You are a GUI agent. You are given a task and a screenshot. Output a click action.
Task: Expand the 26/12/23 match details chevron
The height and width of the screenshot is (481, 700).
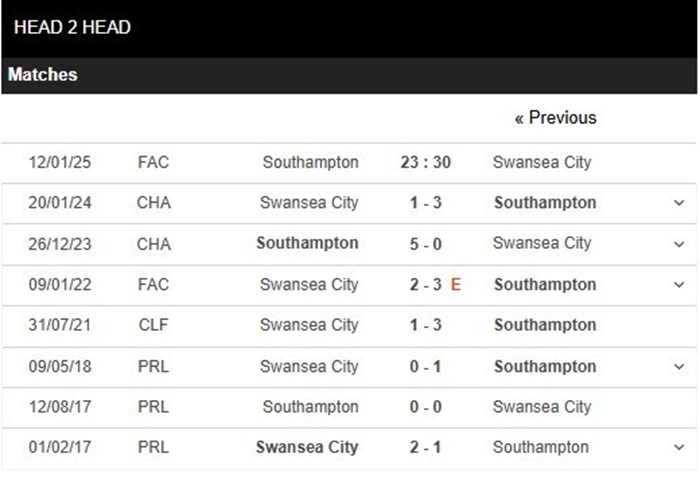pos(680,244)
